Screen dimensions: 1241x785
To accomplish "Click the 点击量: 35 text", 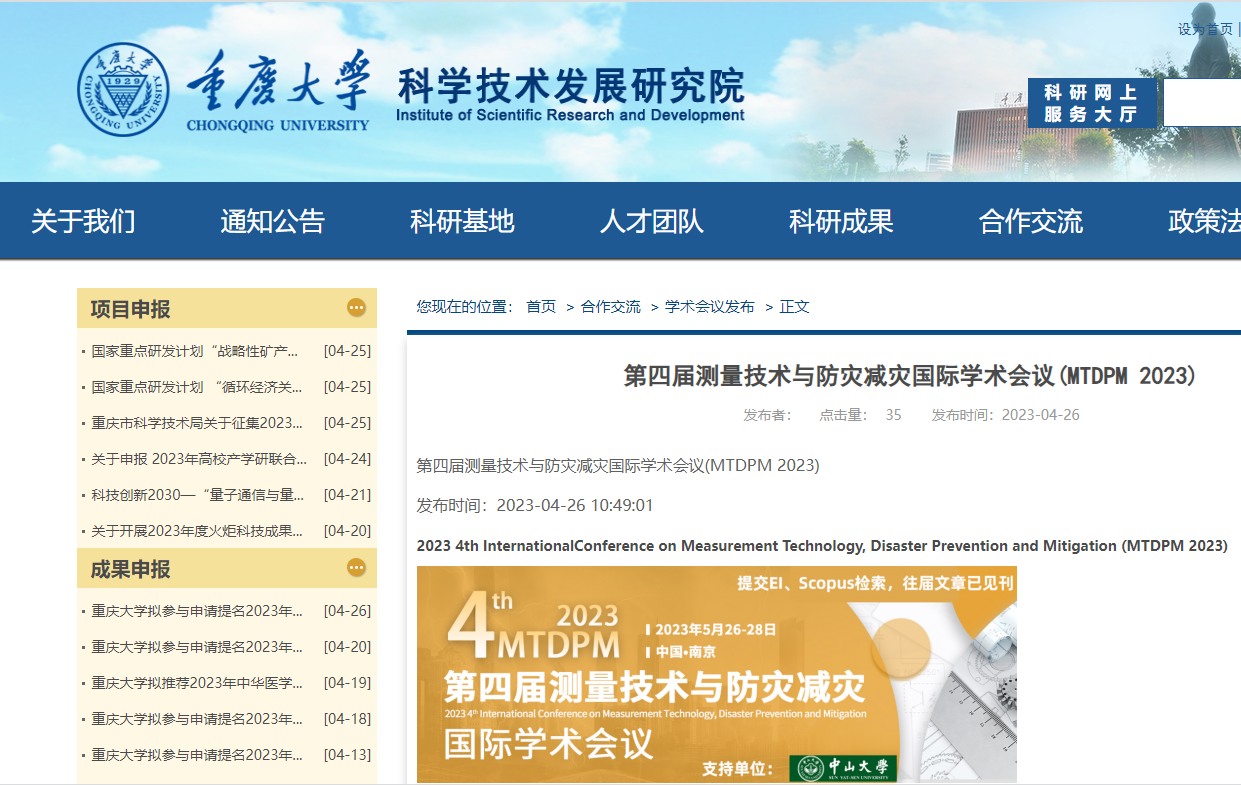I will tap(860, 415).
